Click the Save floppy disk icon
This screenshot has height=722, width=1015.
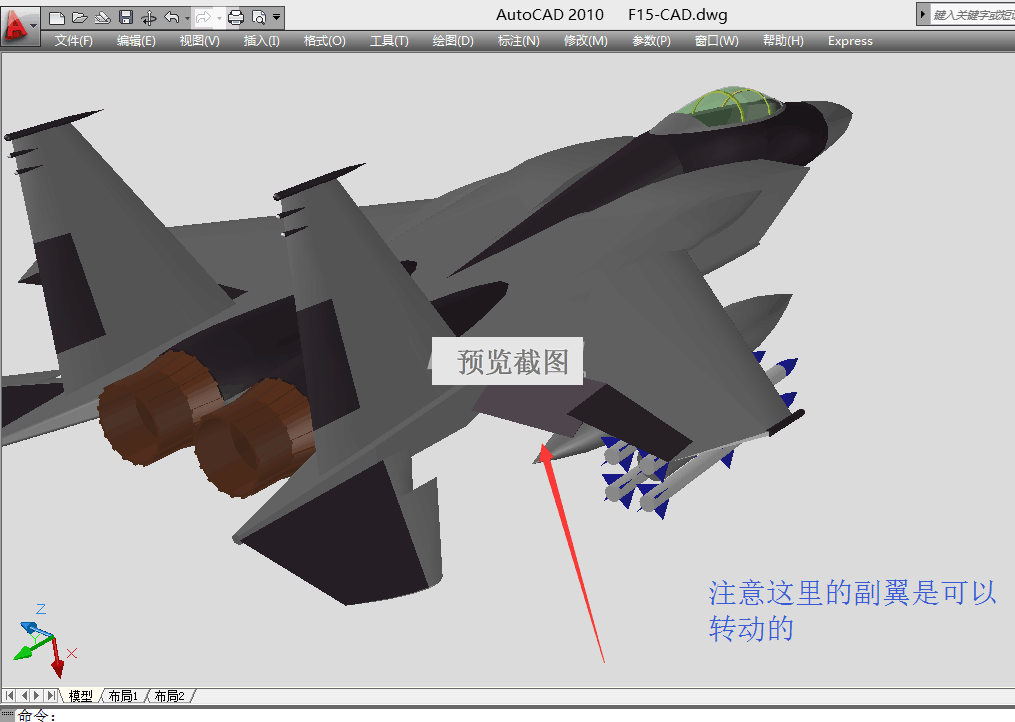point(126,17)
